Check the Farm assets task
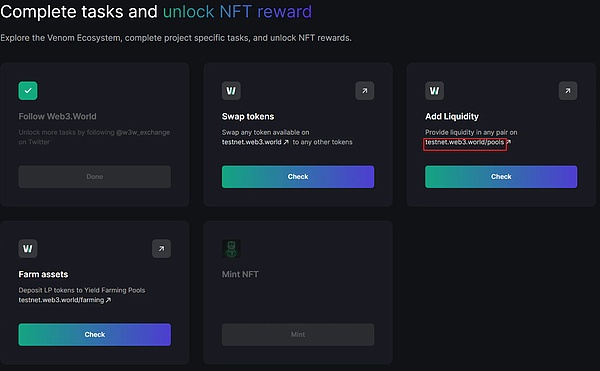 pos(95,335)
